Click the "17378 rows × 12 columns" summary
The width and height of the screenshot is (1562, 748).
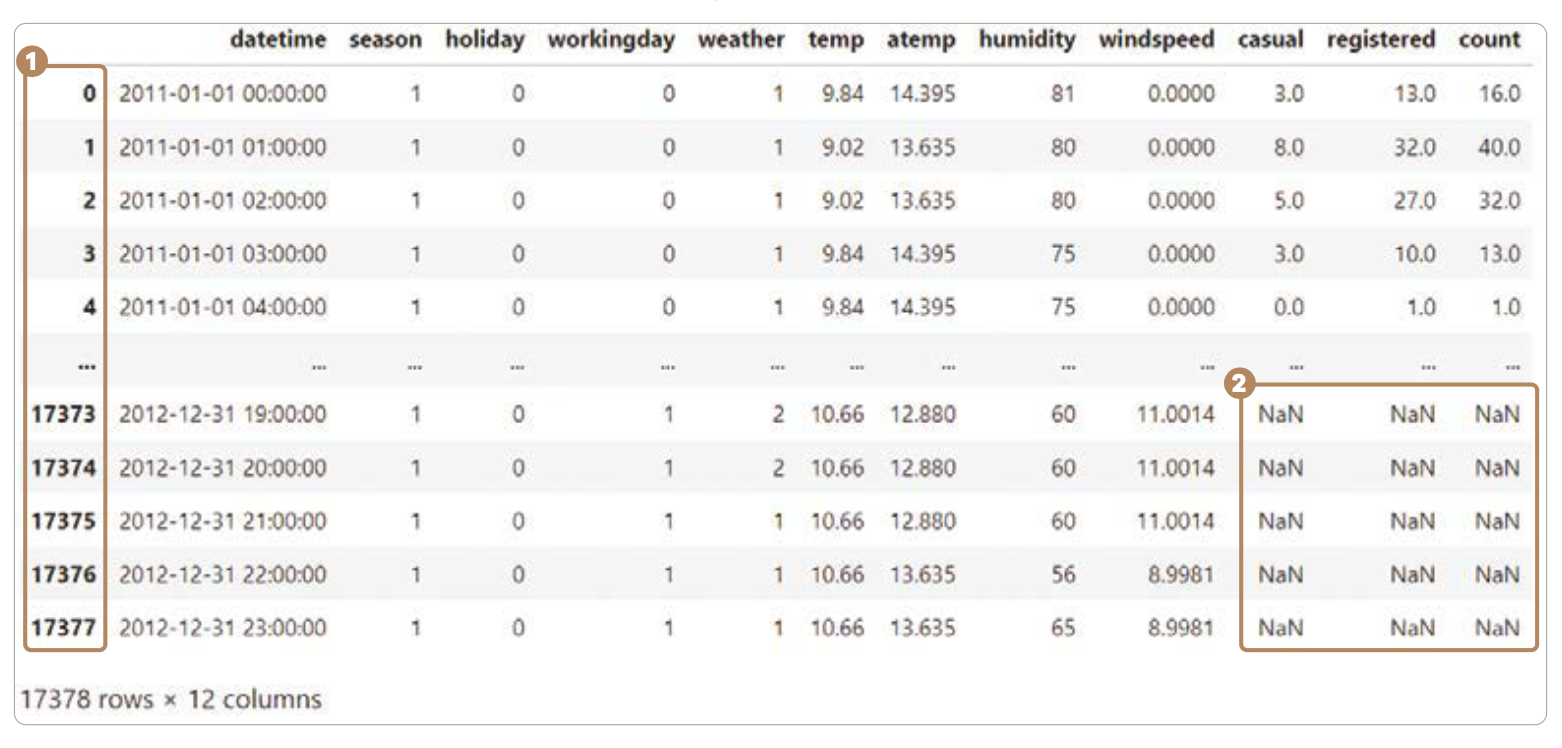pyautogui.click(x=171, y=699)
